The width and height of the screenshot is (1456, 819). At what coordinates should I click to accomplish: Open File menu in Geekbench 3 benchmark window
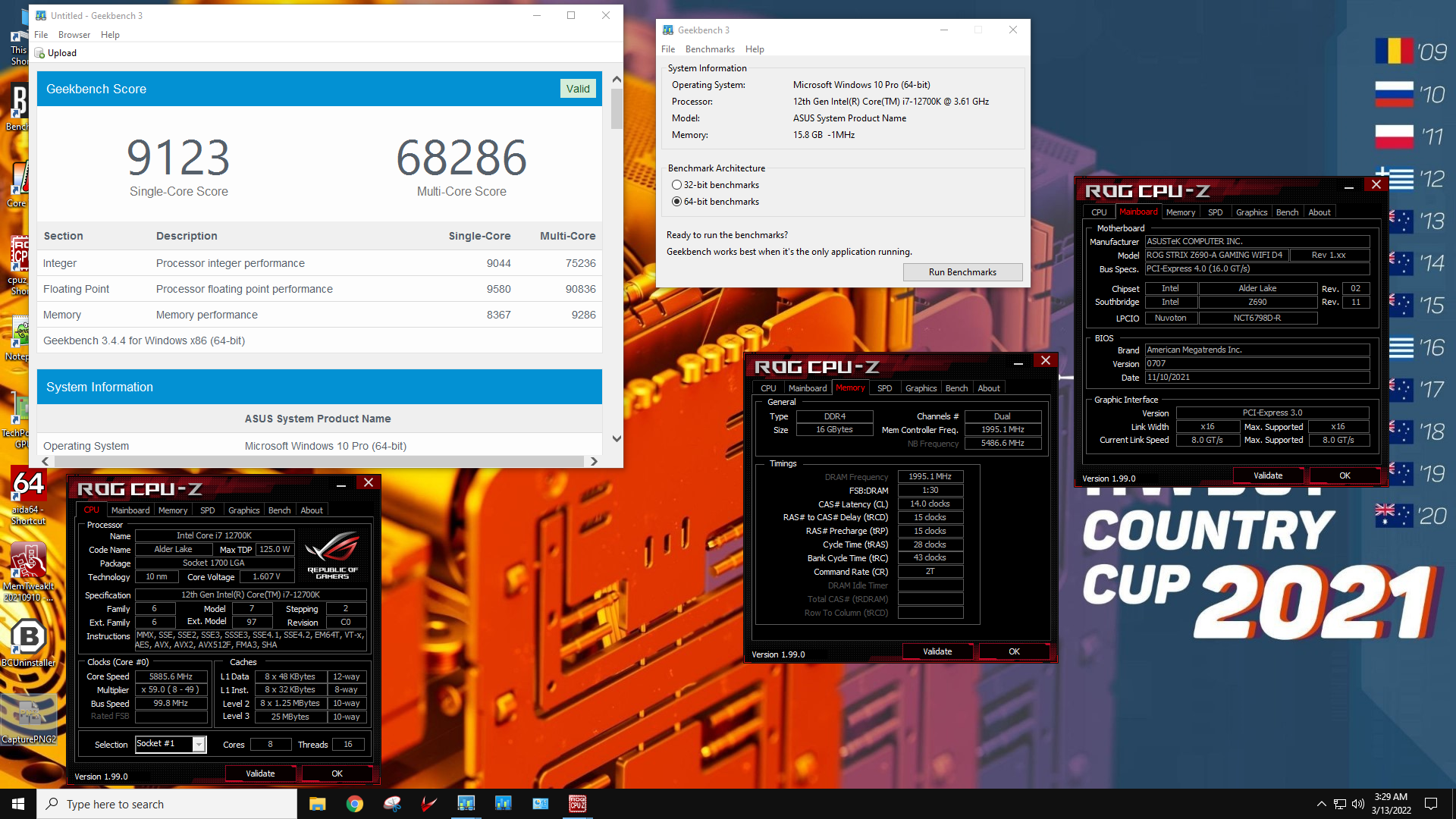(667, 49)
